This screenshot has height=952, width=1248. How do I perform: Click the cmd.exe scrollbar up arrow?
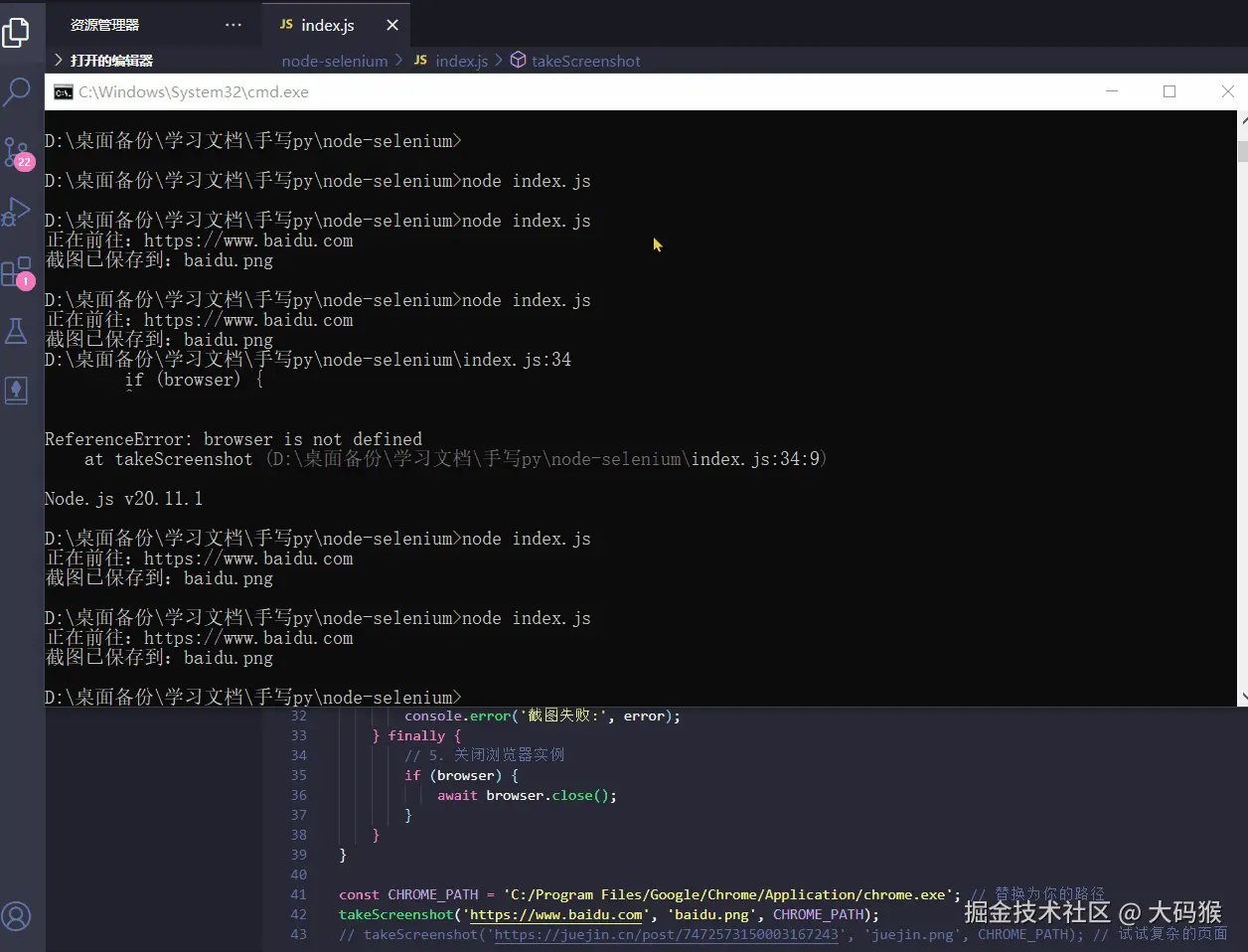tap(1242, 118)
